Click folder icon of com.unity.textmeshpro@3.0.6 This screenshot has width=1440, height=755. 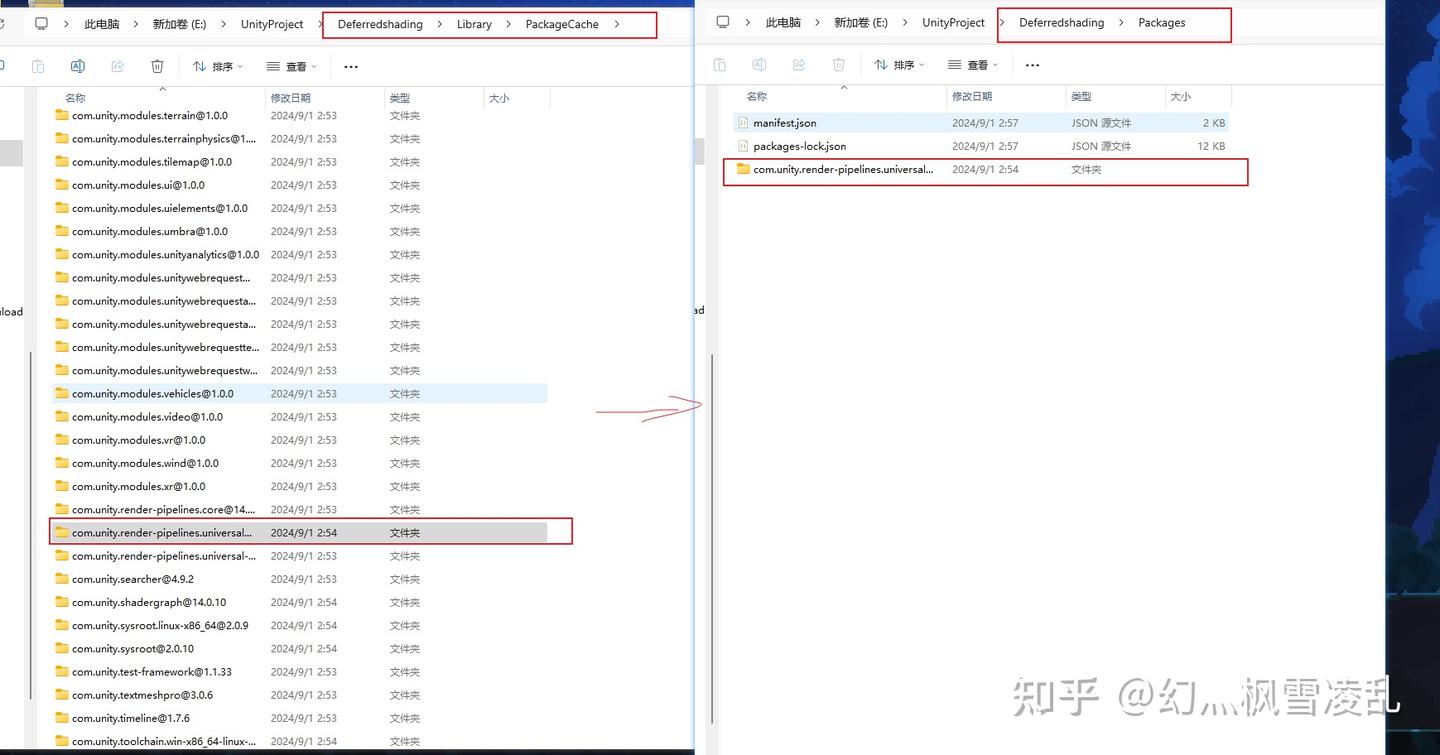(x=62, y=695)
